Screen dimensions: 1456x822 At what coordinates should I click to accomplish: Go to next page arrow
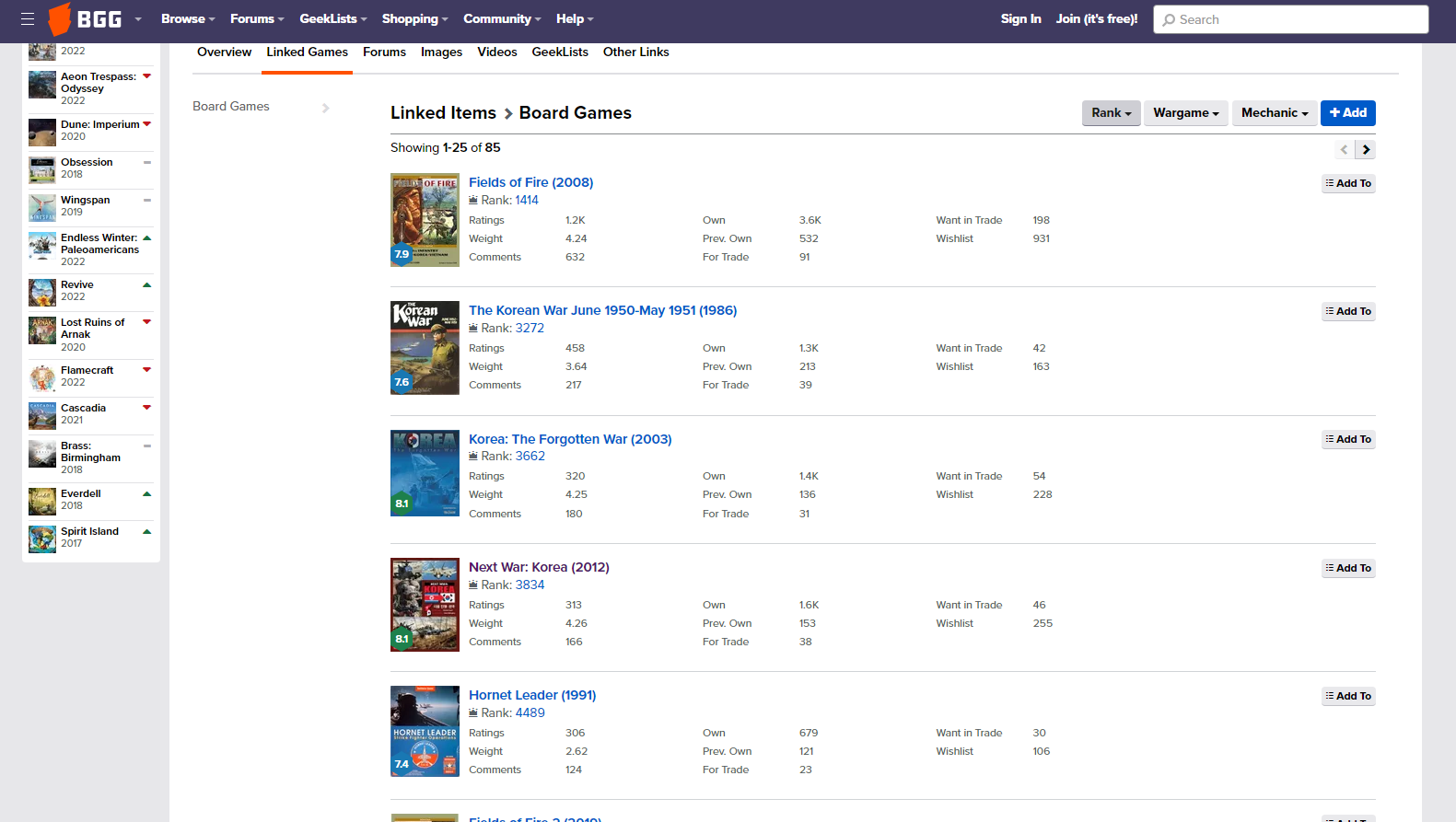click(1366, 149)
